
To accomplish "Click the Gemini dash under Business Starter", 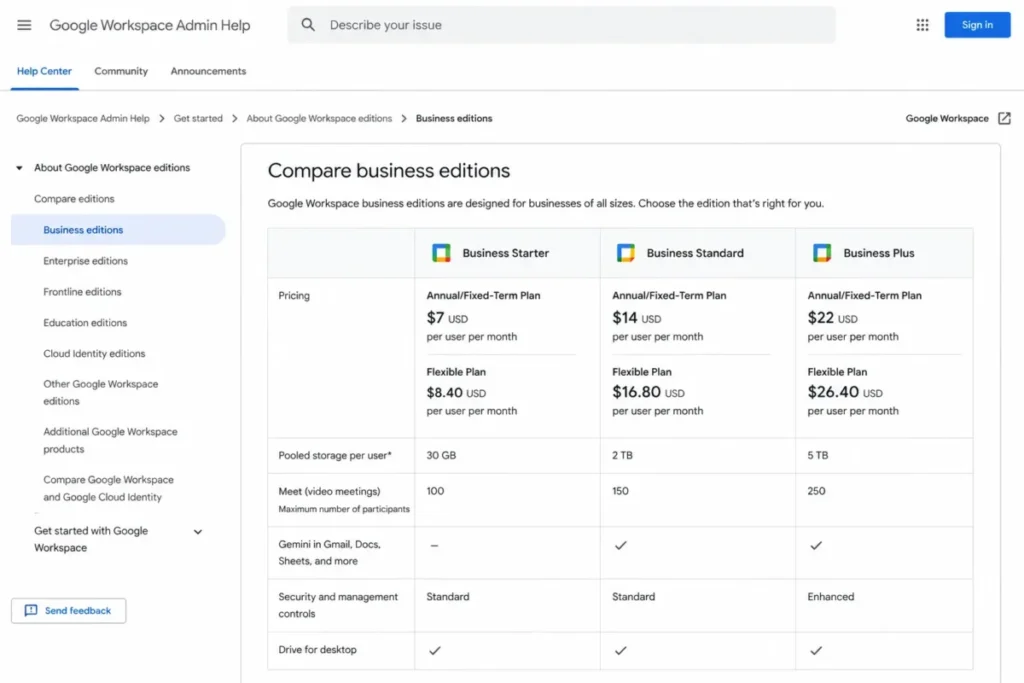I will pos(434,545).
